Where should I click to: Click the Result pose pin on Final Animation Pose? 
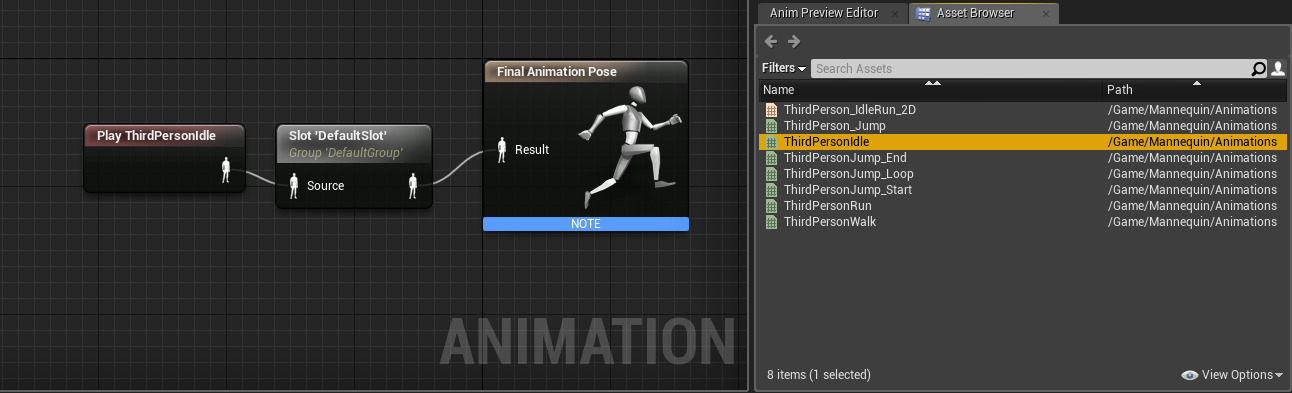coord(503,149)
